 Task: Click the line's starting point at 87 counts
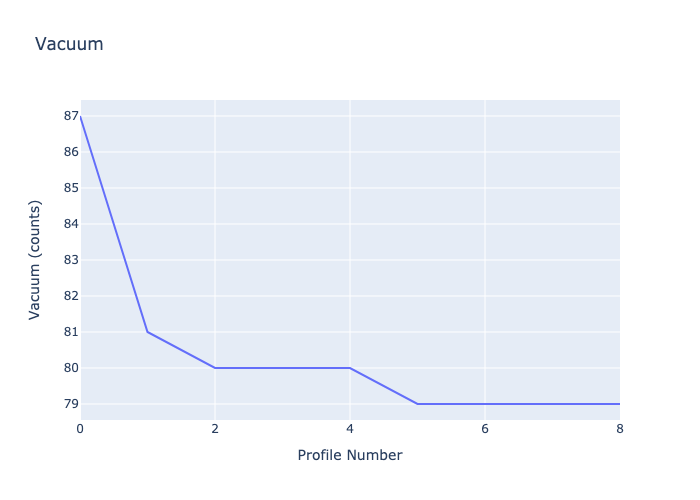[81, 116]
